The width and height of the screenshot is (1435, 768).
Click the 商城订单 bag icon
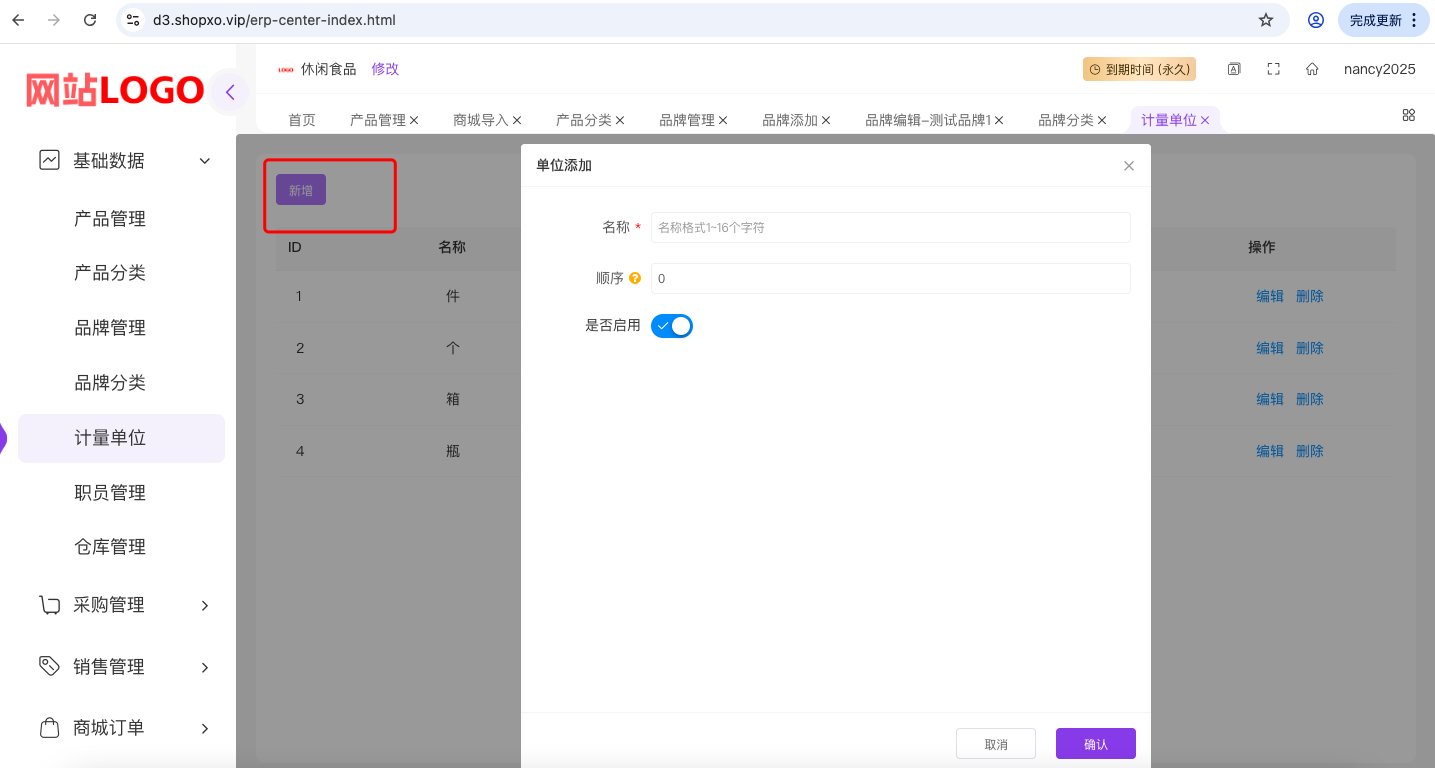49,728
